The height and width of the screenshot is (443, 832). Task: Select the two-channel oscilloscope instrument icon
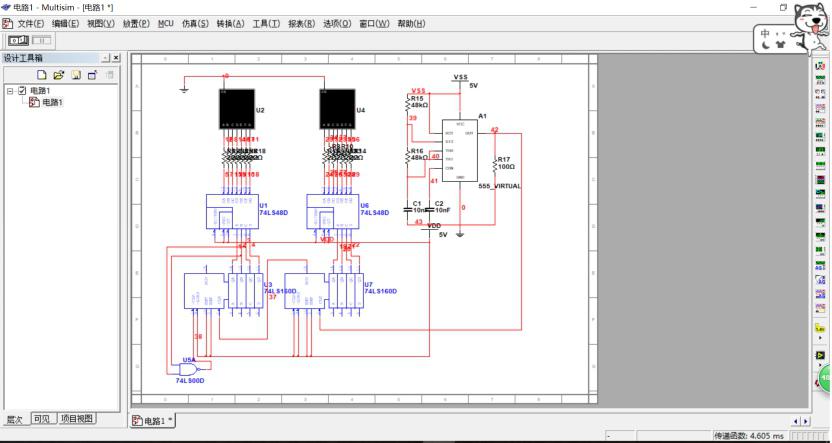(x=820, y=108)
